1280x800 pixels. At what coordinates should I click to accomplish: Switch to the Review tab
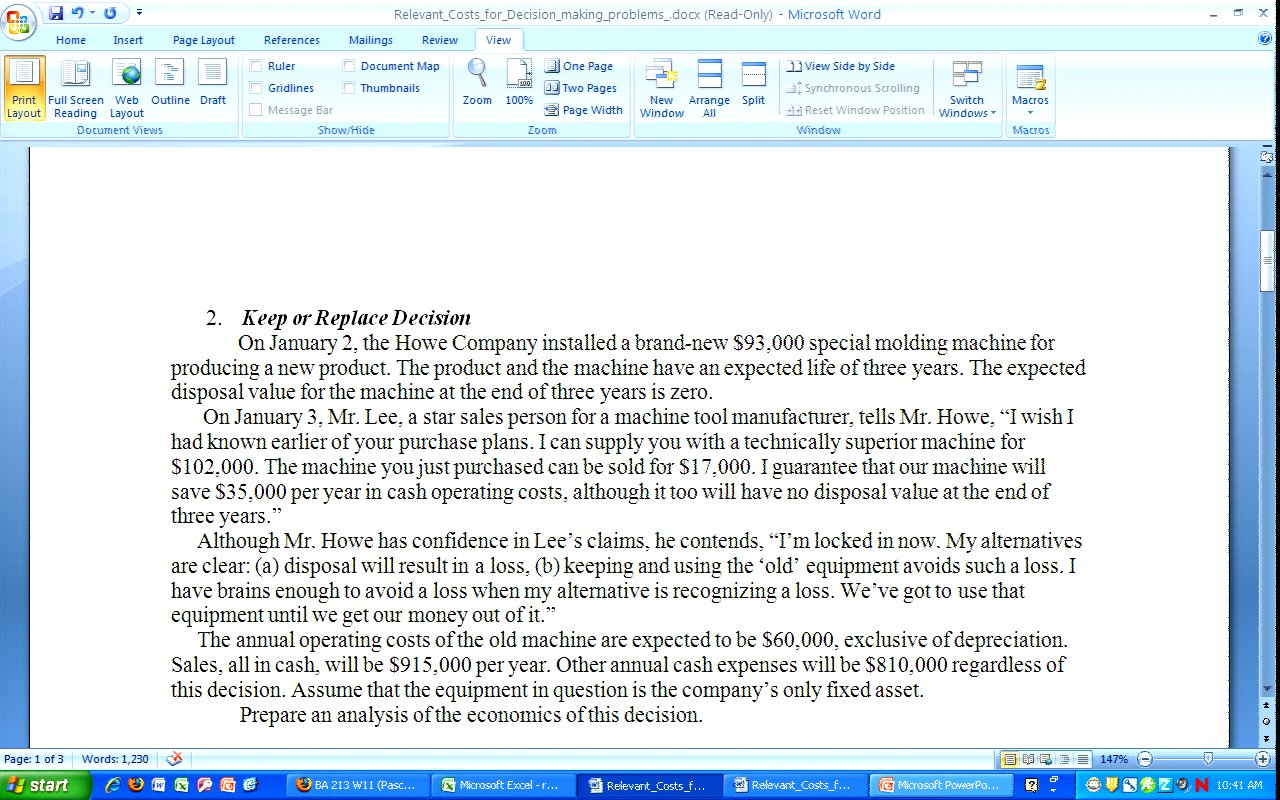(x=439, y=40)
